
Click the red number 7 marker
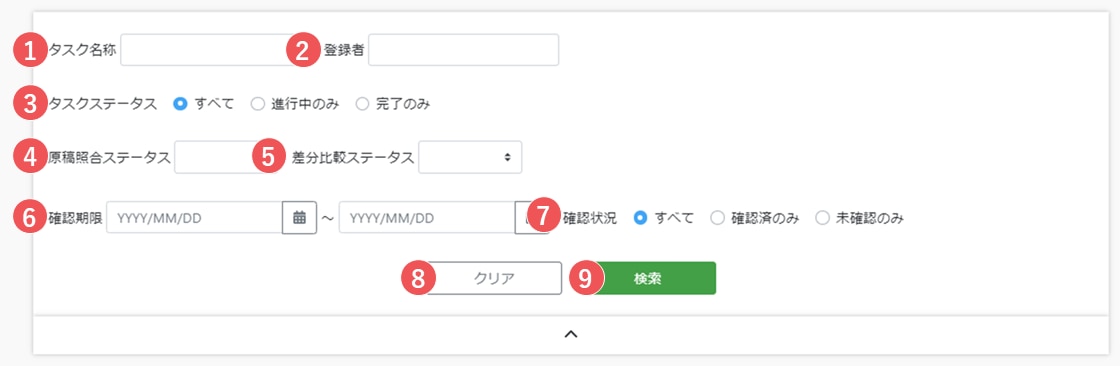tap(544, 216)
